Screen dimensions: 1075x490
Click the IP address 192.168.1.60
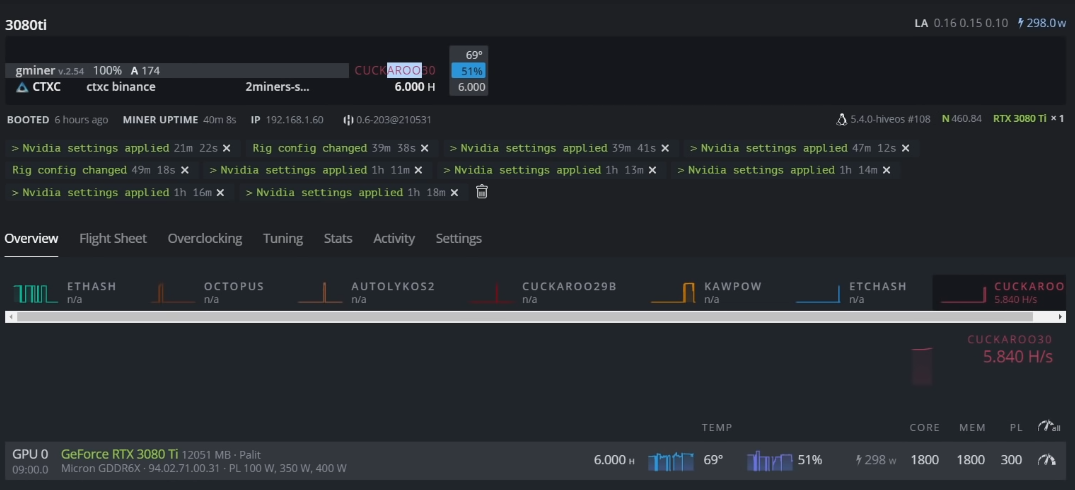click(x=294, y=120)
